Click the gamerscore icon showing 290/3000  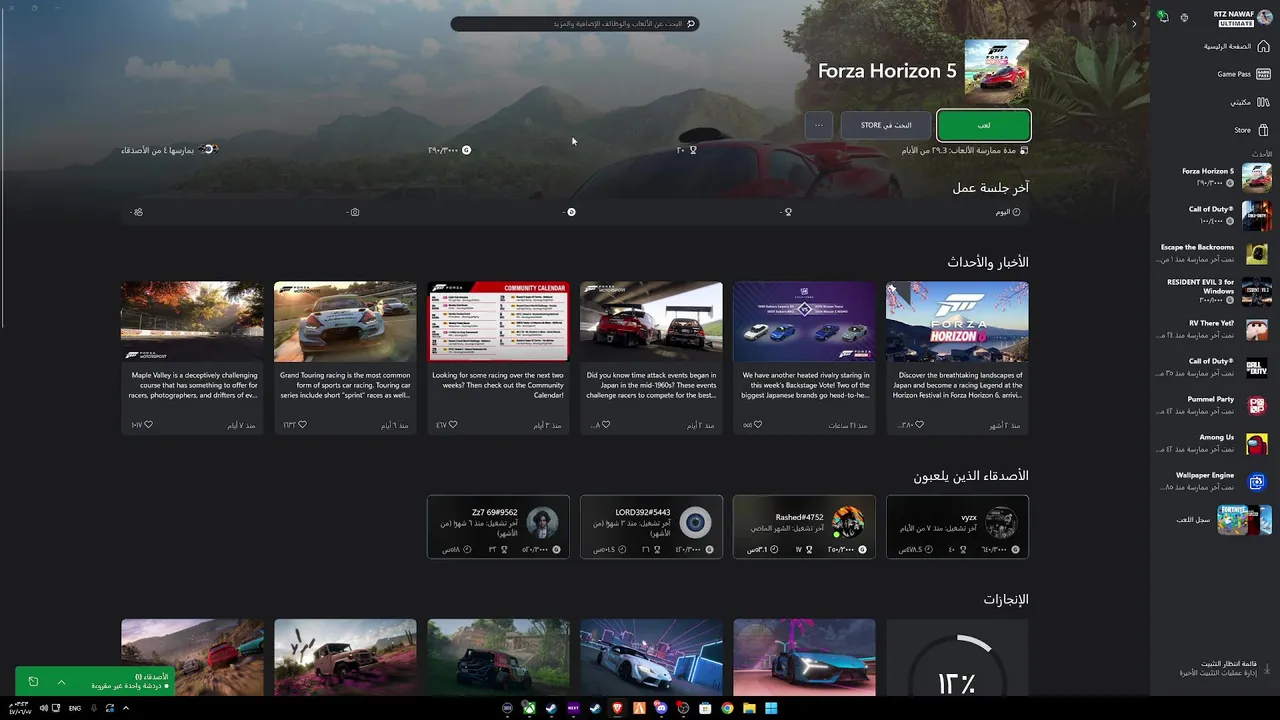(x=466, y=150)
